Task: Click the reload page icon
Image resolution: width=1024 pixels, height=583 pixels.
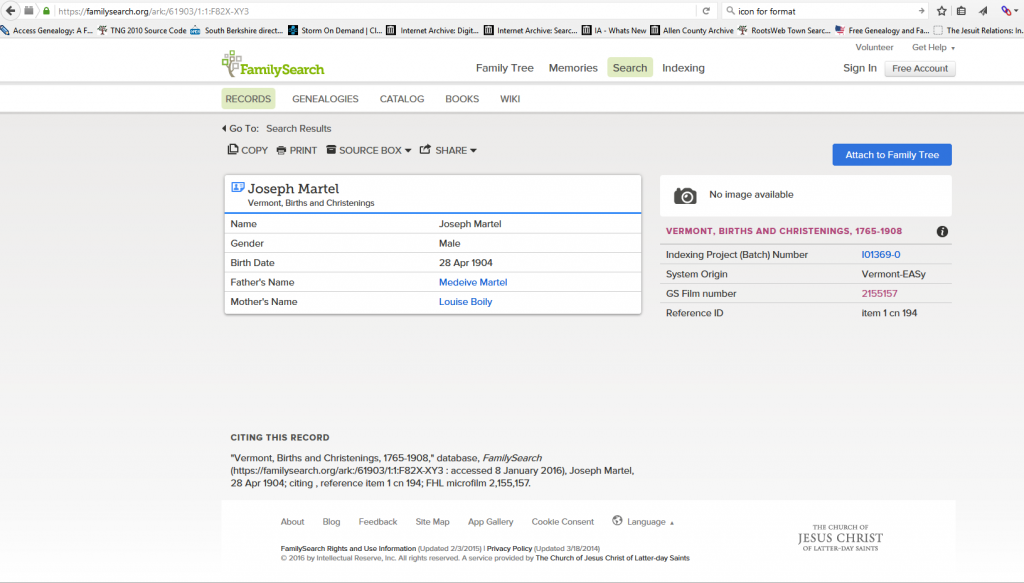Action: coord(706,11)
